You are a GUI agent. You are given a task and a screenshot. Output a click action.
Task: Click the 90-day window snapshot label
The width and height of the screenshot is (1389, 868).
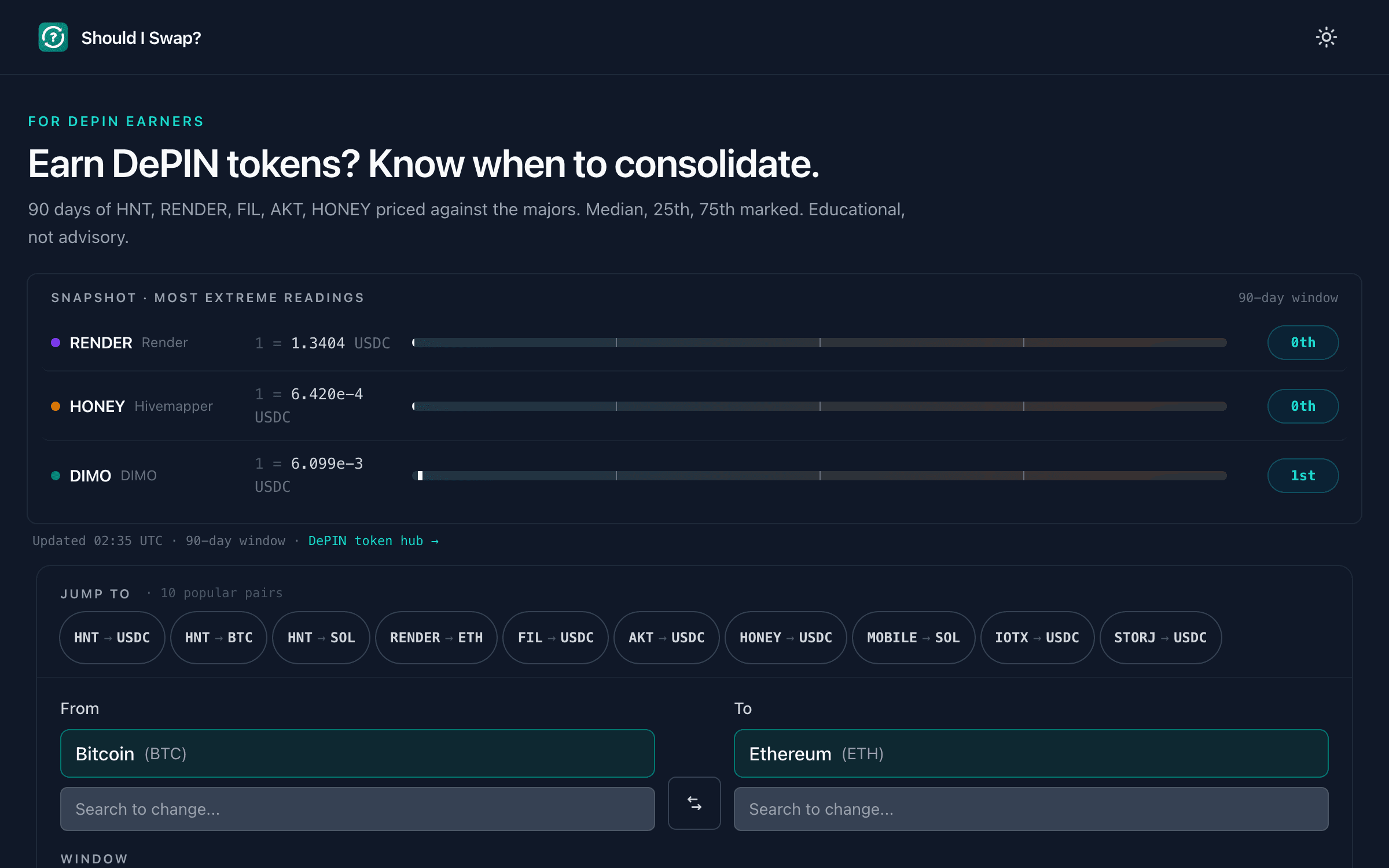pos(1288,298)
